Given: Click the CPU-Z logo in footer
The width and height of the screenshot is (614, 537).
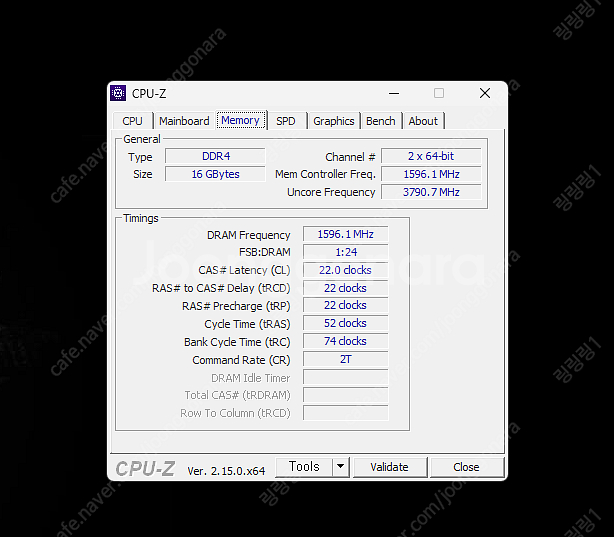Looking at the screenshot, I should (145, 468).
